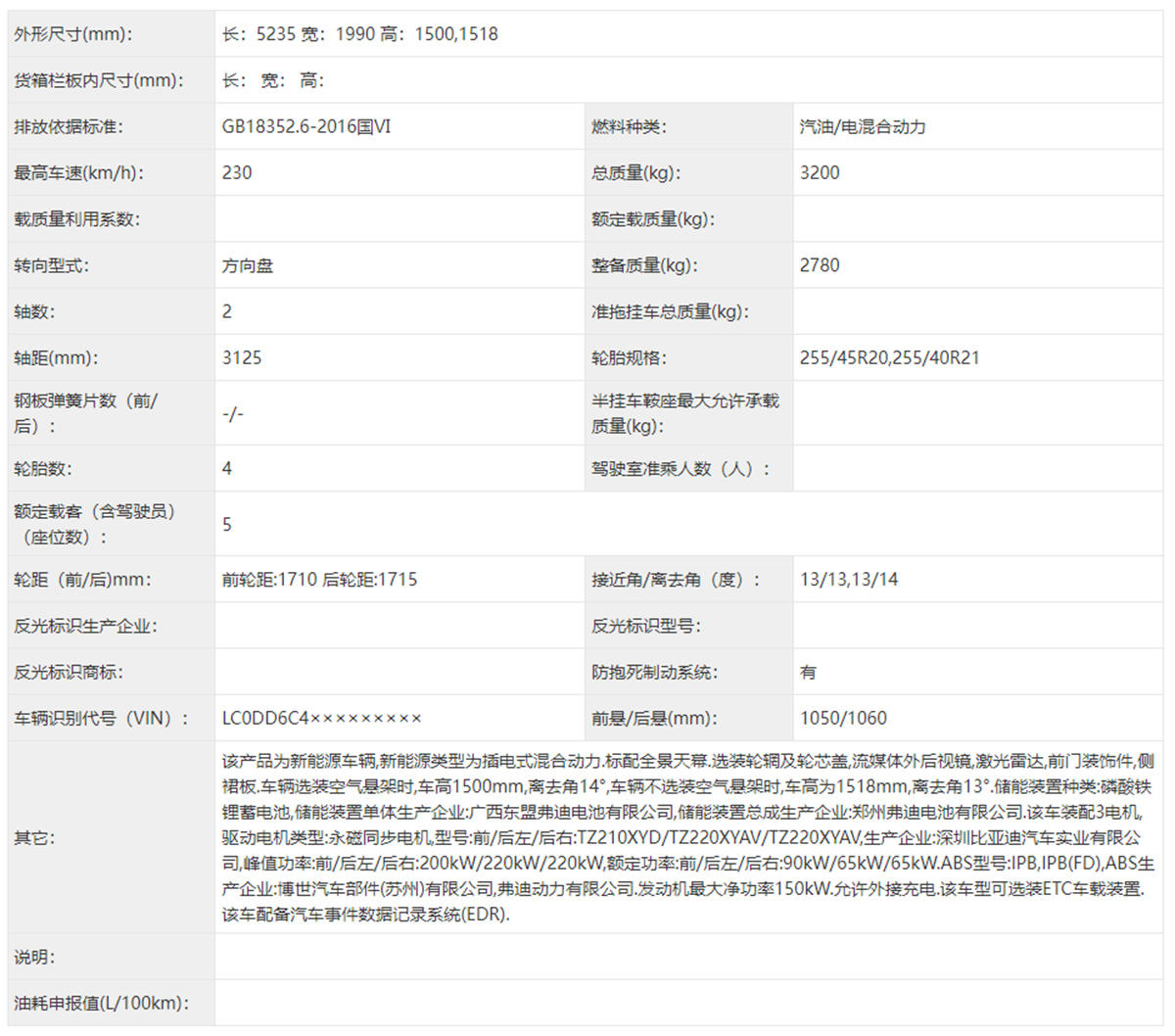Click the total mass value 3200
Viewport: 1175px width, 1036px height.
pos(820,172)
